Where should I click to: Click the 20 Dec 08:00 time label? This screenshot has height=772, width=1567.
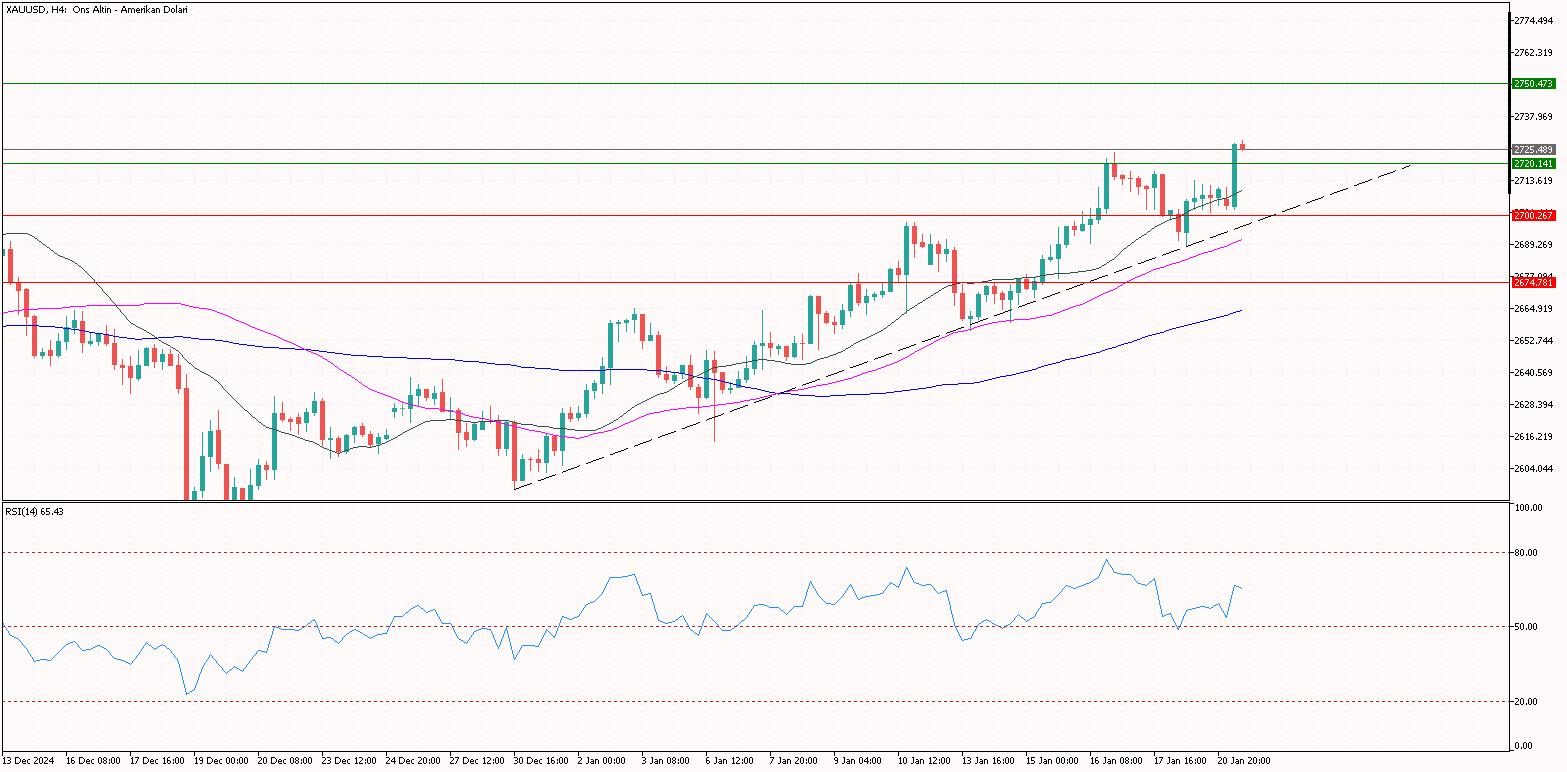[x=287, y=761]
